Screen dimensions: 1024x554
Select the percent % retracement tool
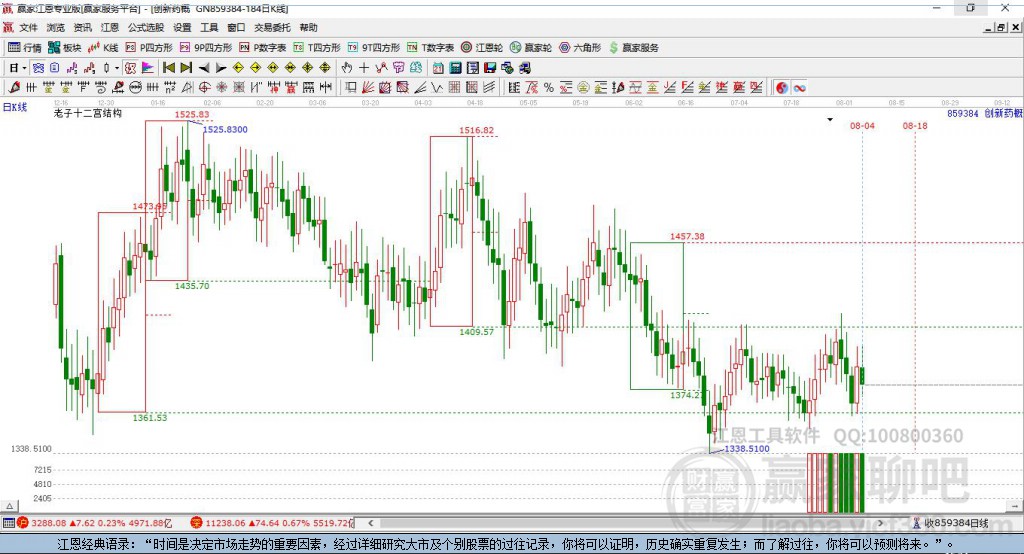click(x=549, y=88)
